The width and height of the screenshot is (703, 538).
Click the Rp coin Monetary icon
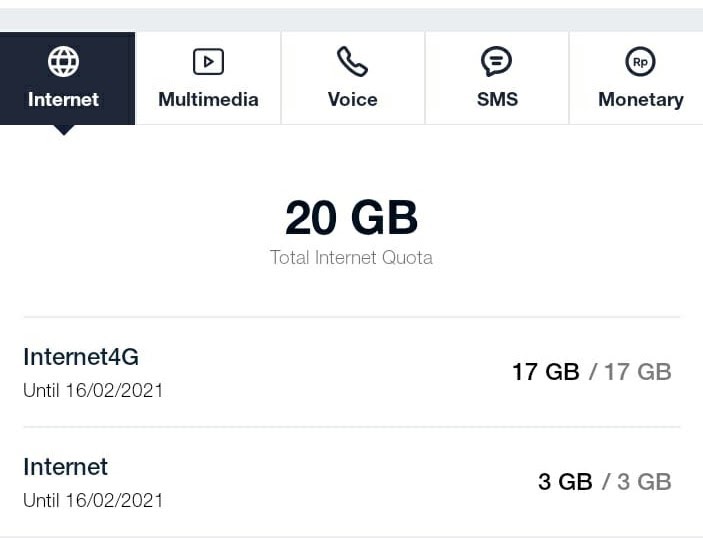pos(640,62)
